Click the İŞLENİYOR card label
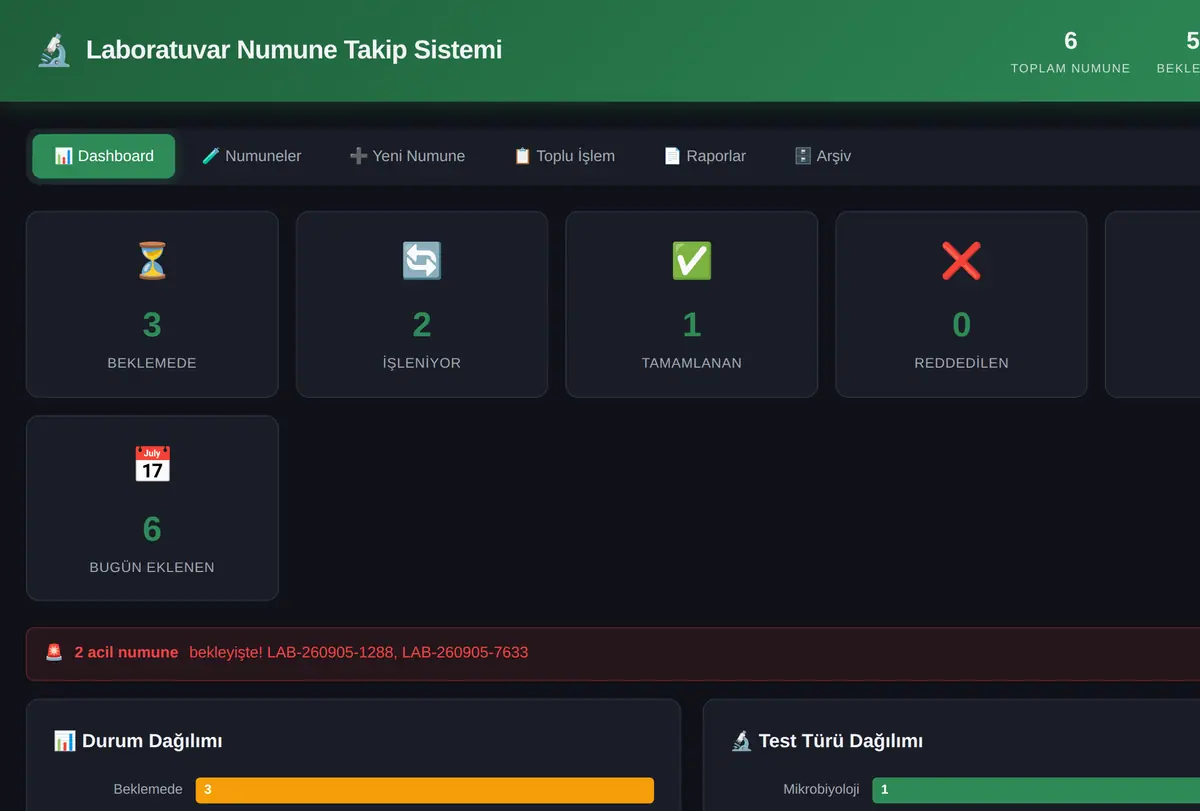Viewport: 1200px width, 811px height. [x=422, y=363]
